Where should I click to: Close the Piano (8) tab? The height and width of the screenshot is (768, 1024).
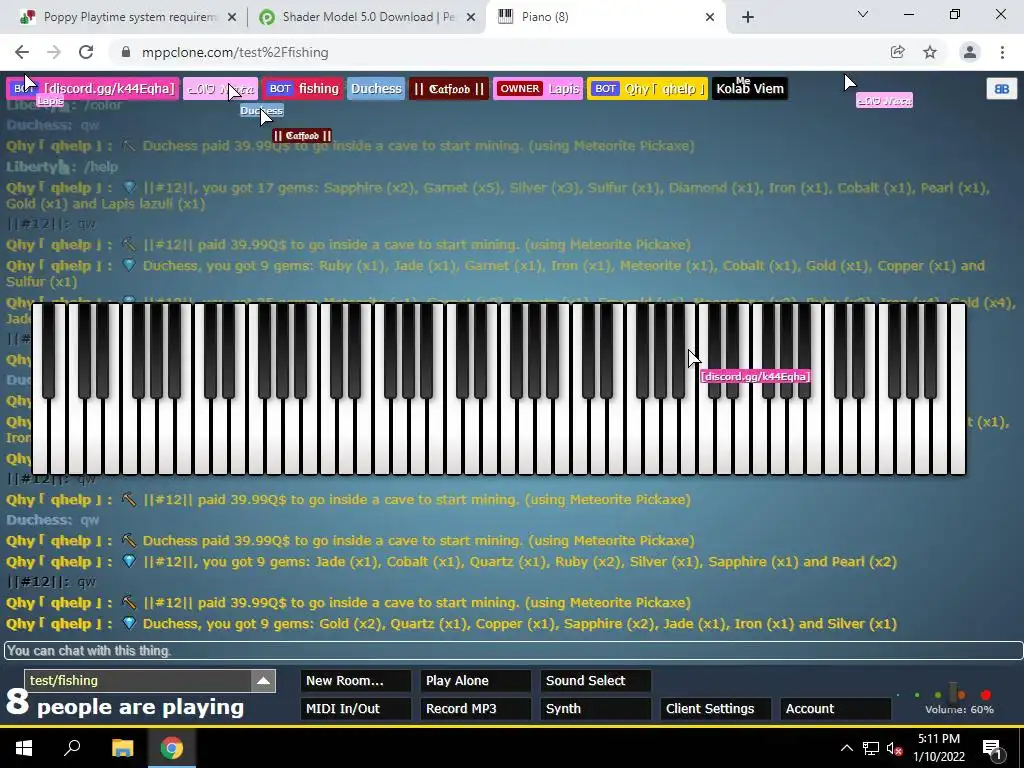click(710, 18)
